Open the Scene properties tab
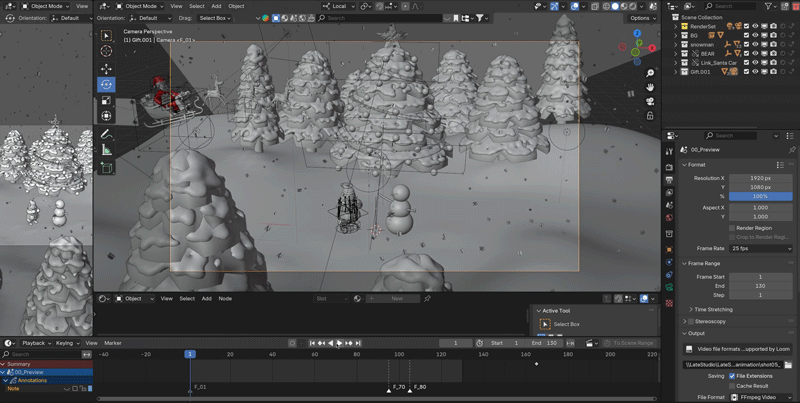This screenshot has width=800, height=403. (x=669, y=205)
